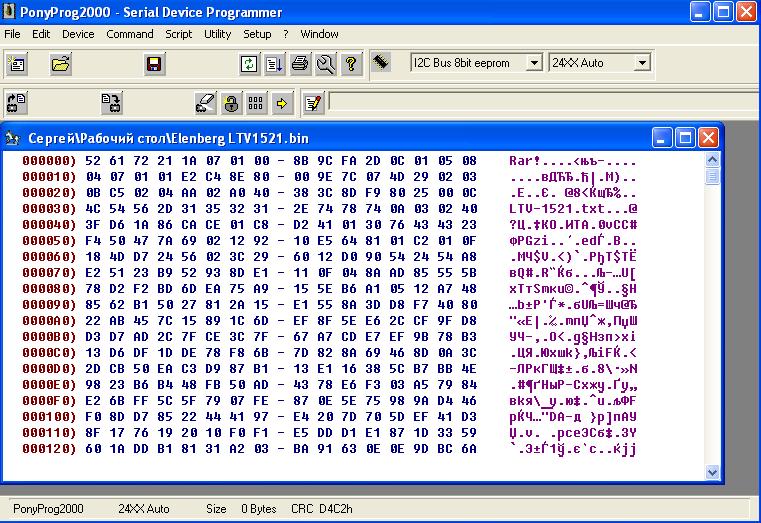Click the ASCII text 'LTV-1521.txt...@'
Image resolution: width=761 pixels, height=523 pixels.
click(x=573, y=209)
